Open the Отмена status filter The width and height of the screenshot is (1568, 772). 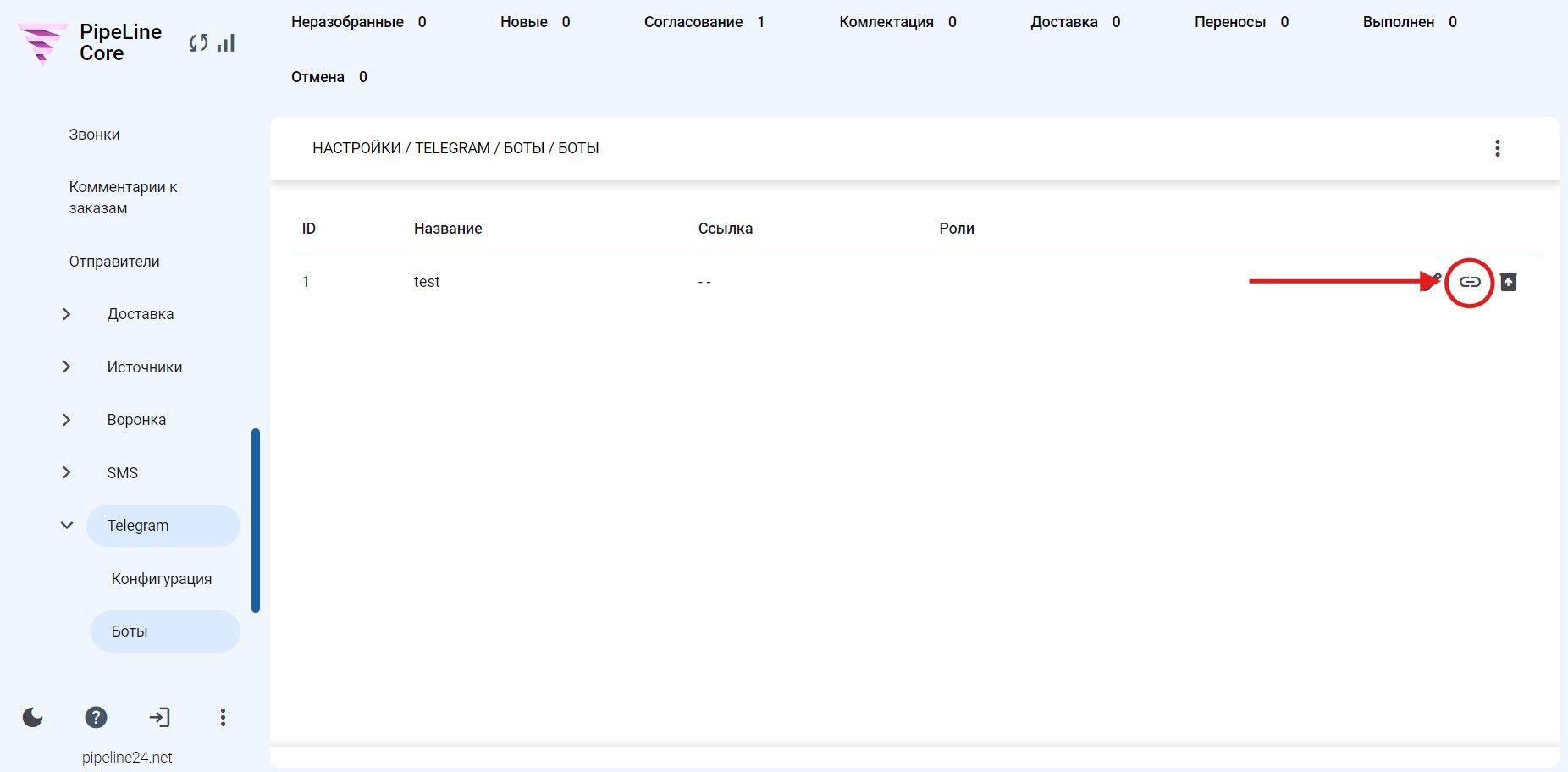pyautogui.click(x=329, y=77)
